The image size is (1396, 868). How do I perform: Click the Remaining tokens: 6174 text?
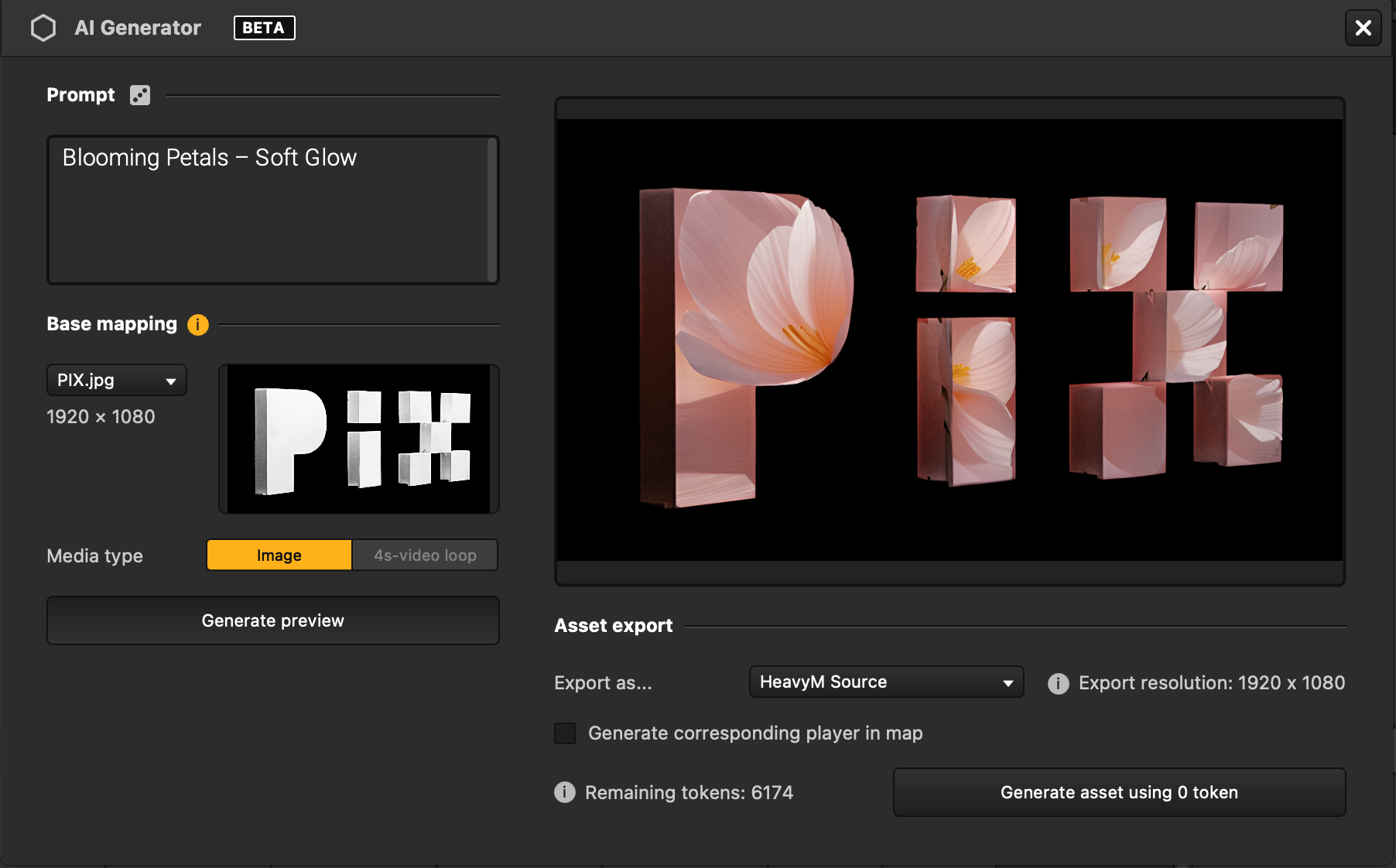tap(689, 792)
